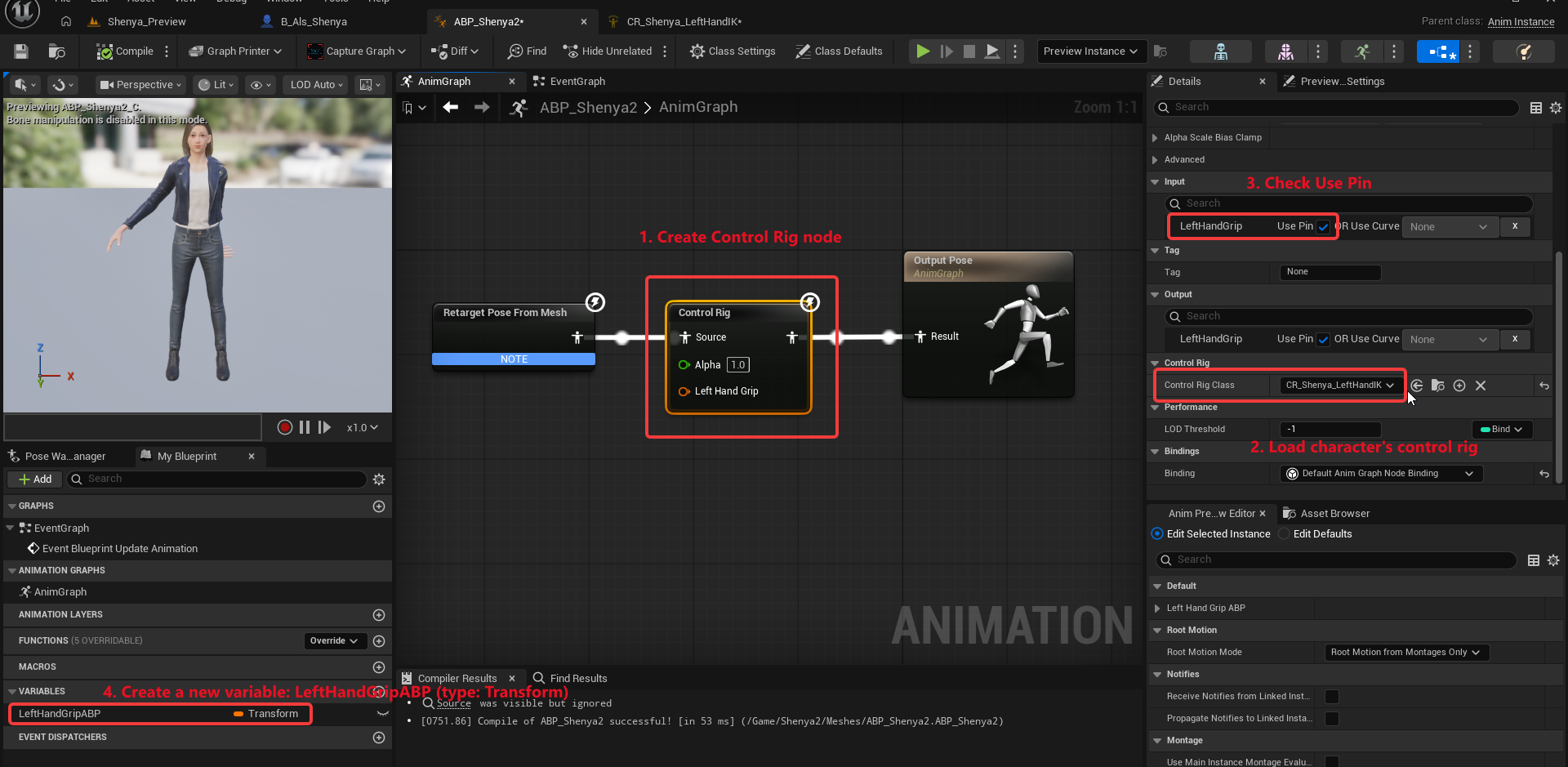Switch to AnimGraph tab

[443, 82]
